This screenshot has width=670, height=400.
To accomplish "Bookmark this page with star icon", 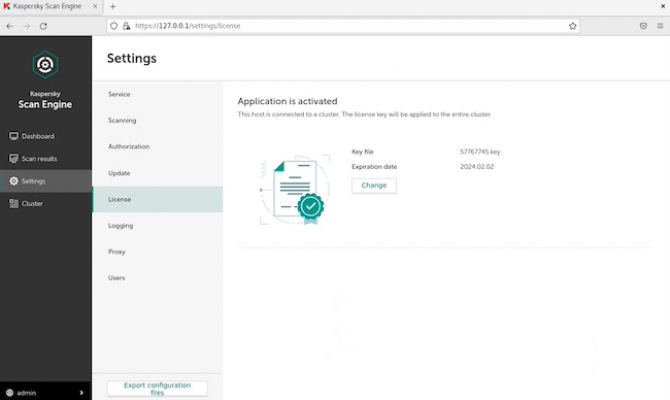I will point(573,26).
